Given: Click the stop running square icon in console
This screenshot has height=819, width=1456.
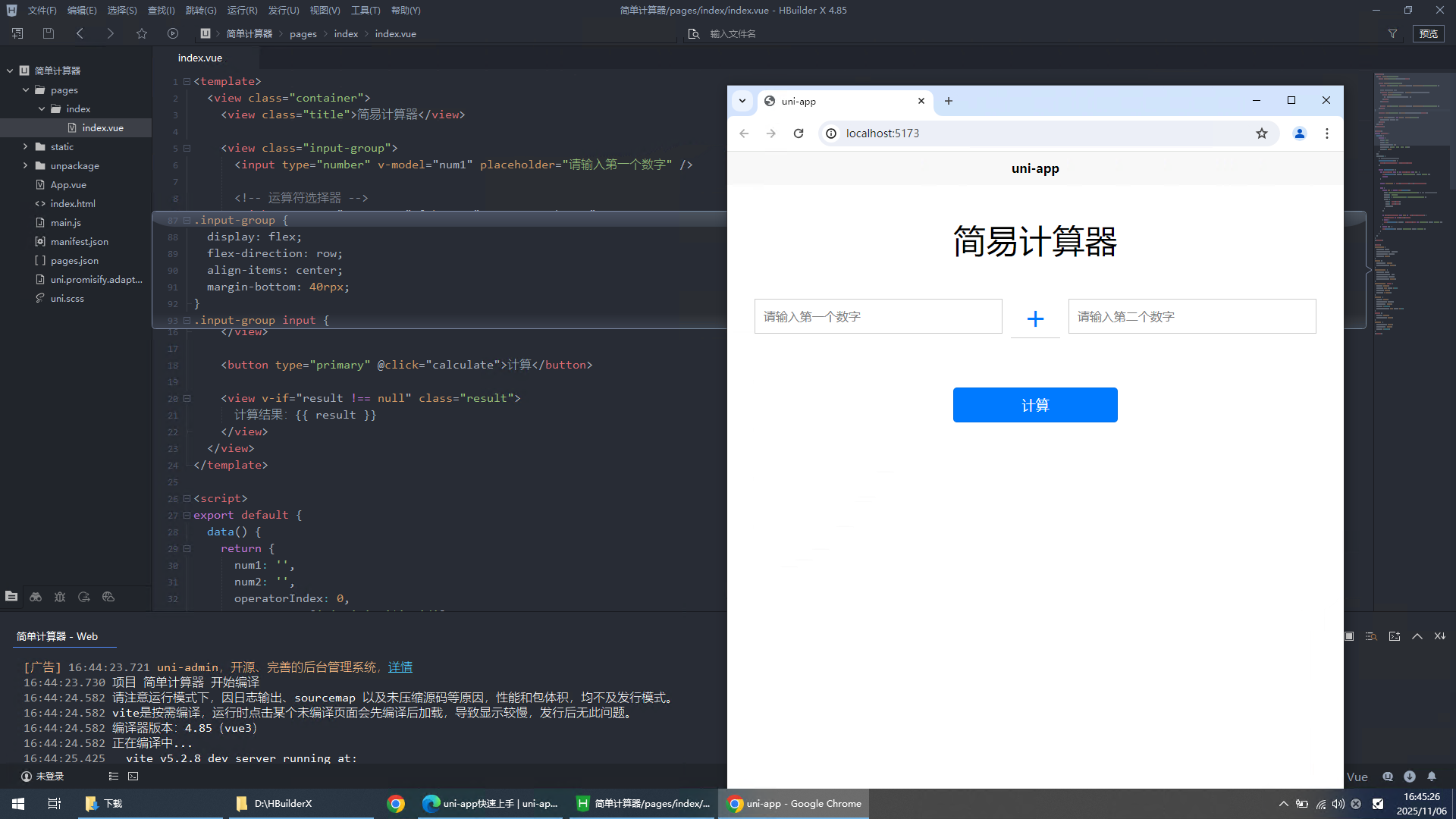Looking at the screenshot, I should (1349, 636).
